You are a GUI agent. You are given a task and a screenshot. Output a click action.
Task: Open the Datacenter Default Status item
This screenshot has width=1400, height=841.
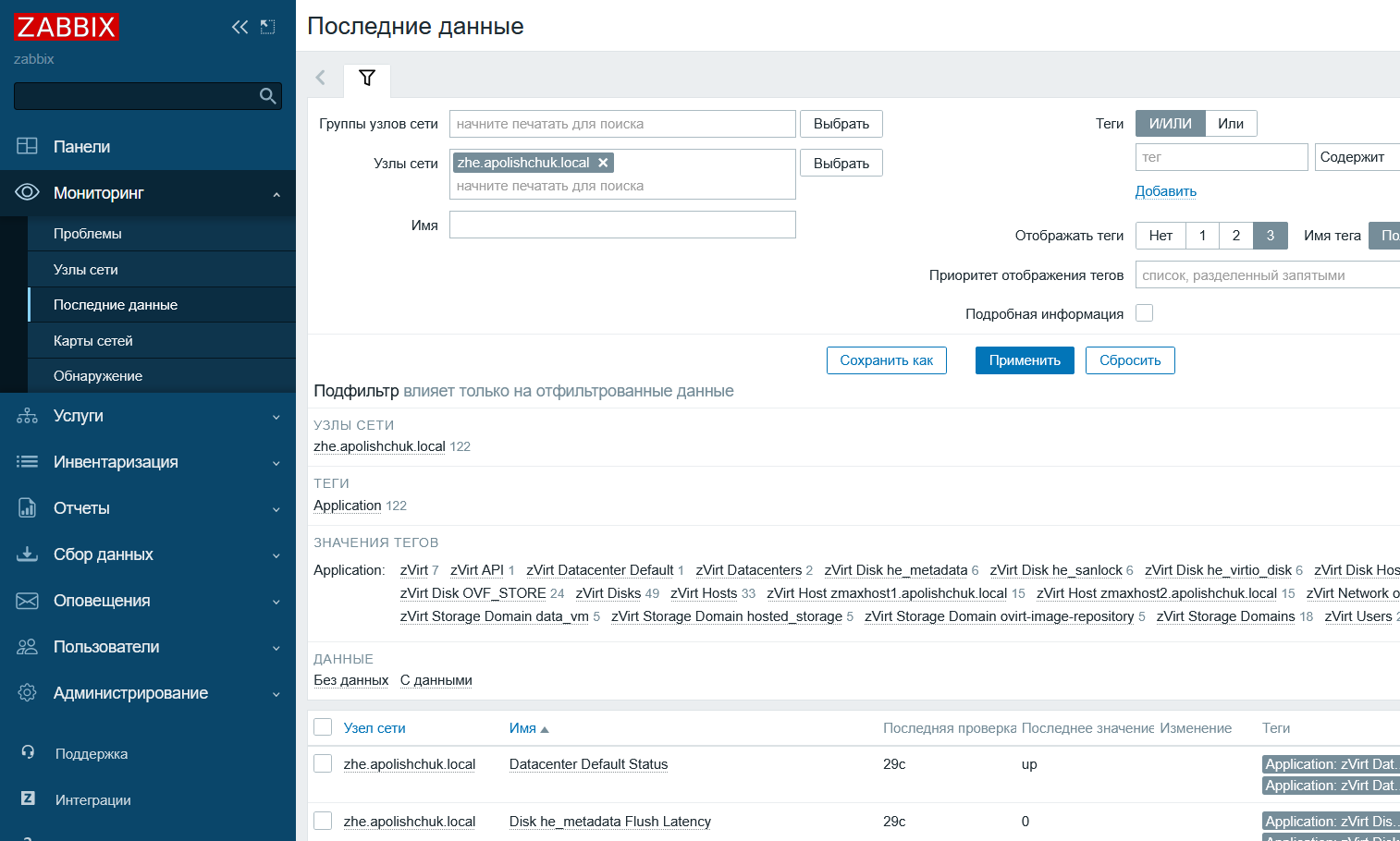(588, 764)
